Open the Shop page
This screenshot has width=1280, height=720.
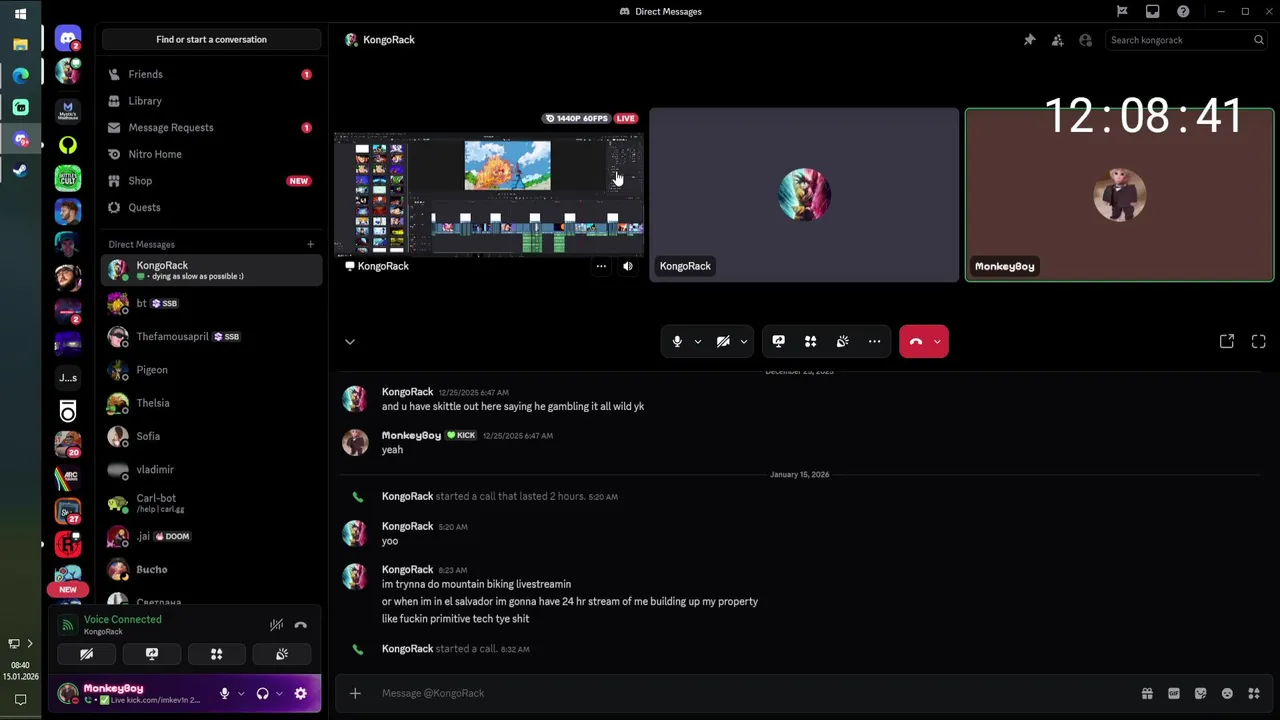pos(211,181)
